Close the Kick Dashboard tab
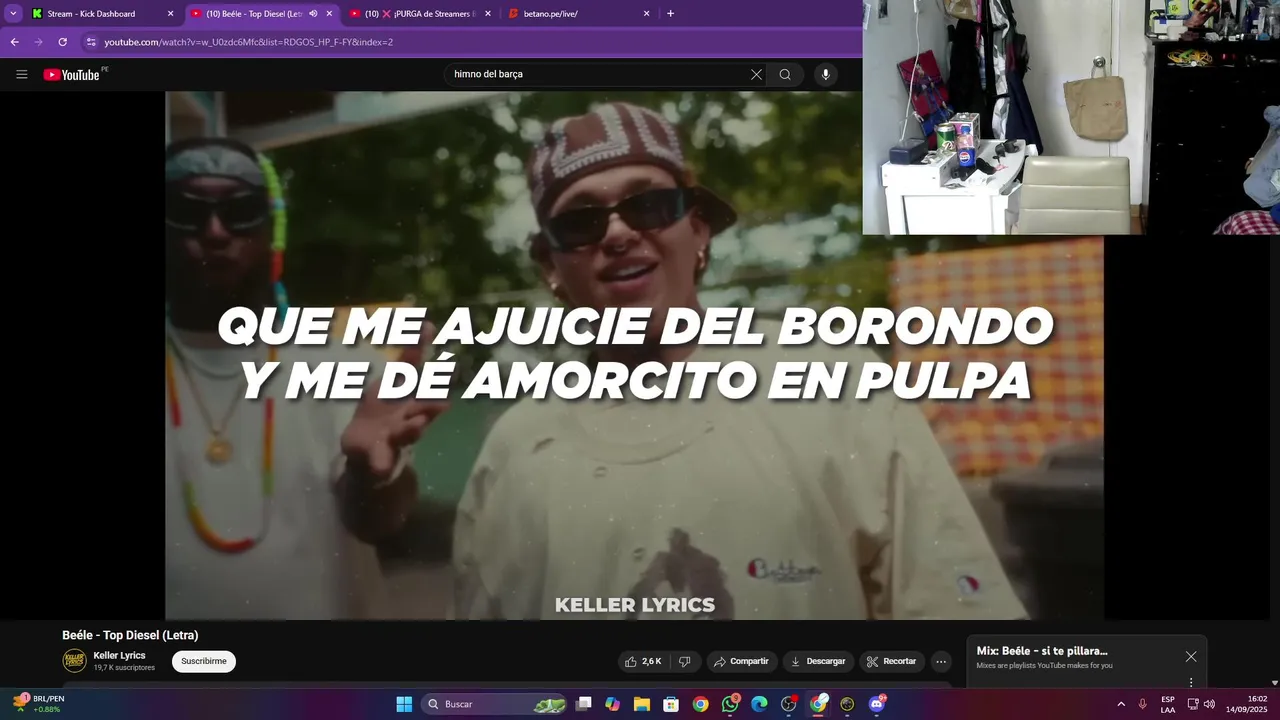The height and width of the screenshot is (720, 1280). (x=170, y=14)
